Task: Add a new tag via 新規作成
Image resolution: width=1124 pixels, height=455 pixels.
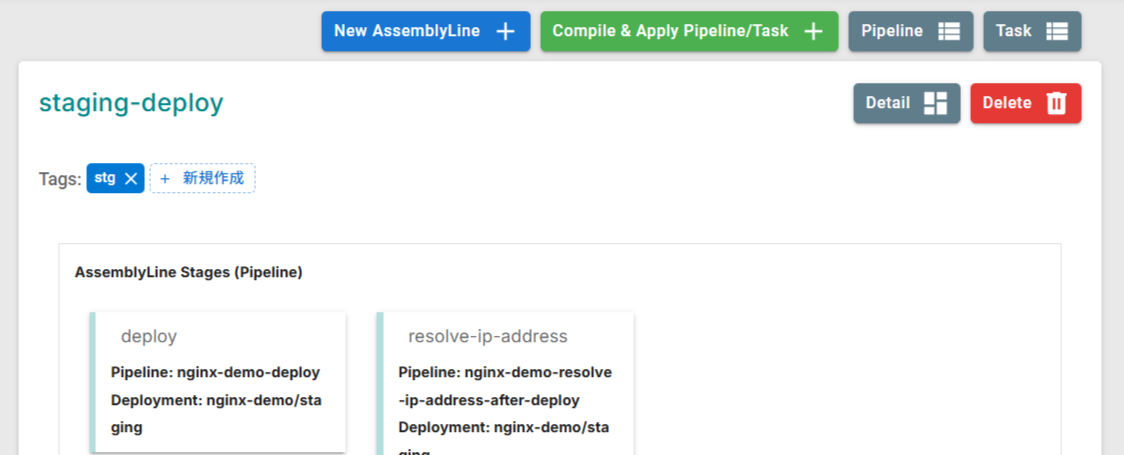Action: point(213,179)
